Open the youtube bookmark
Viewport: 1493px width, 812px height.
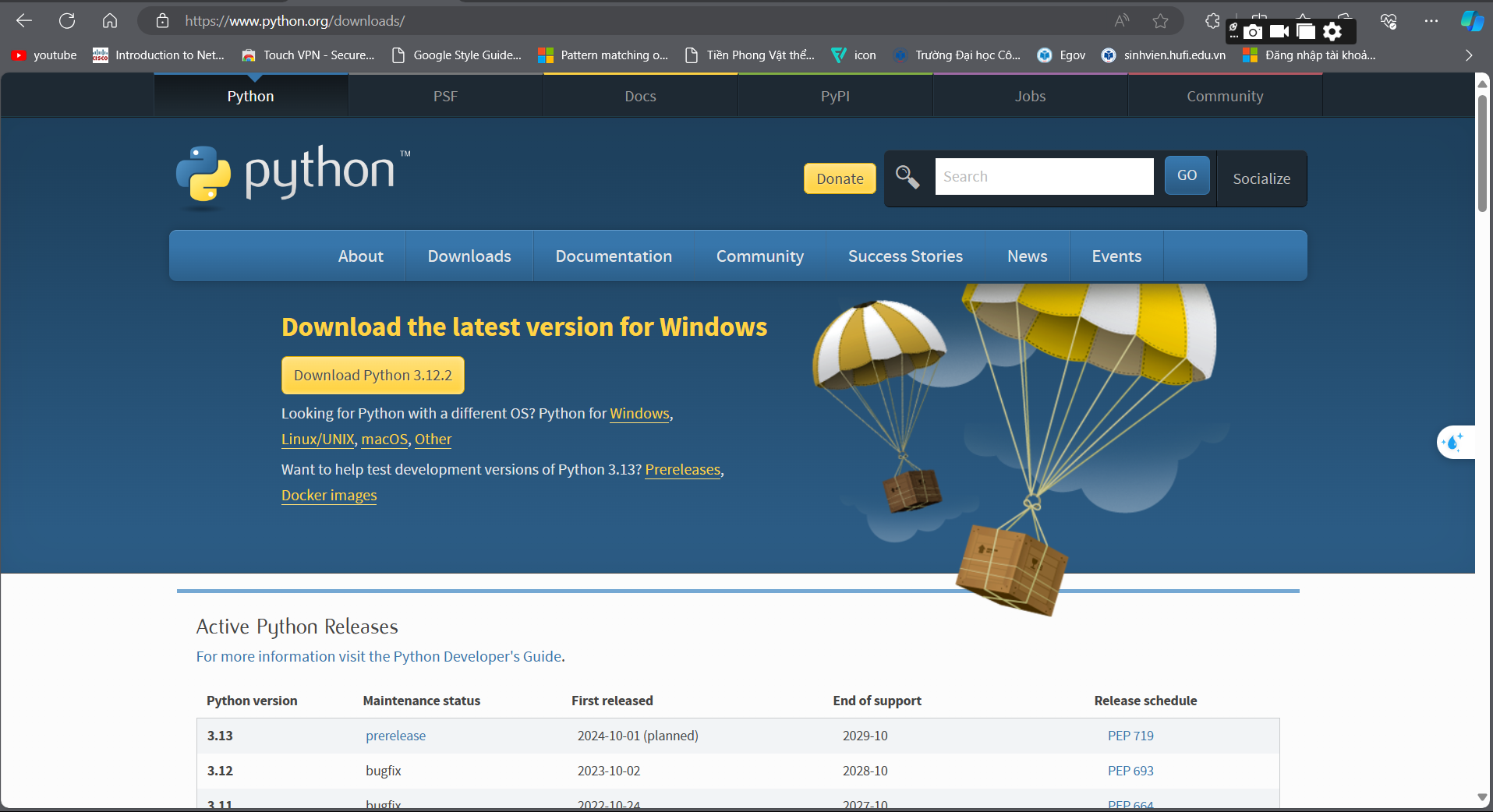coord(44,55)
